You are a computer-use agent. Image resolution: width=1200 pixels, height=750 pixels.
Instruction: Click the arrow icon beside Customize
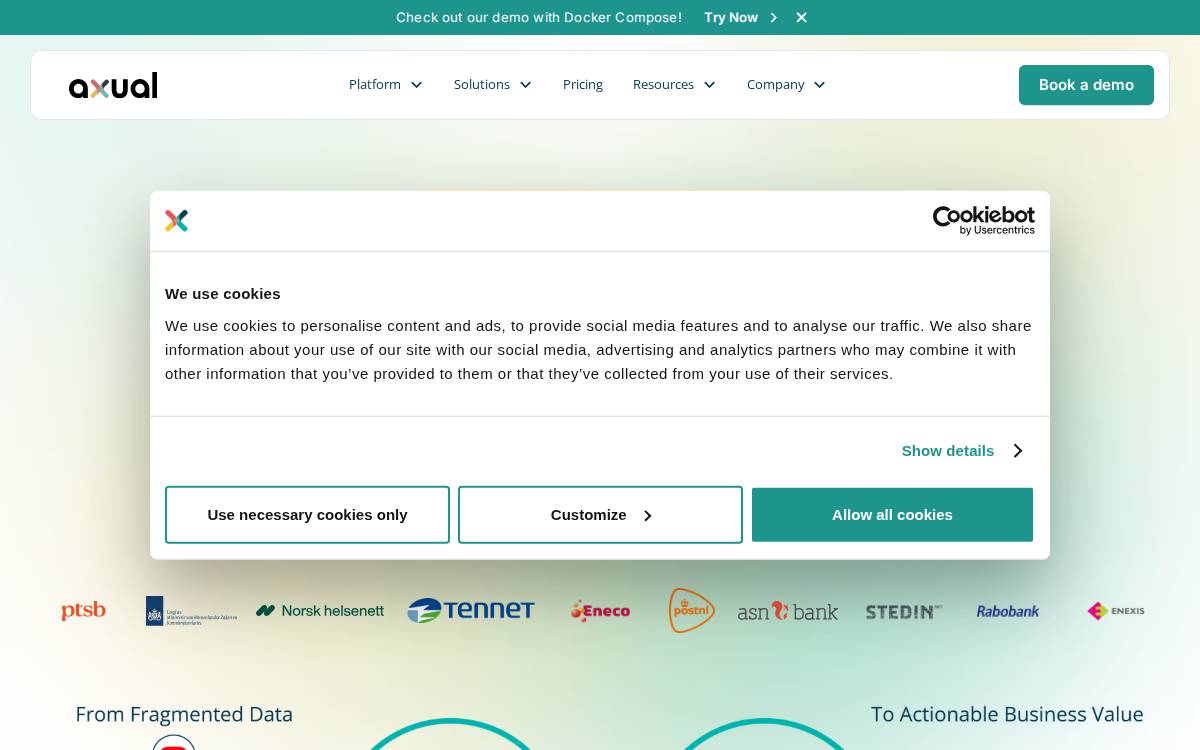647,516
